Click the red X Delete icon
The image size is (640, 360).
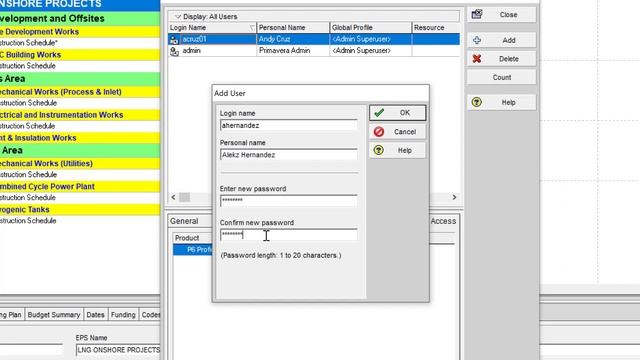477,59
